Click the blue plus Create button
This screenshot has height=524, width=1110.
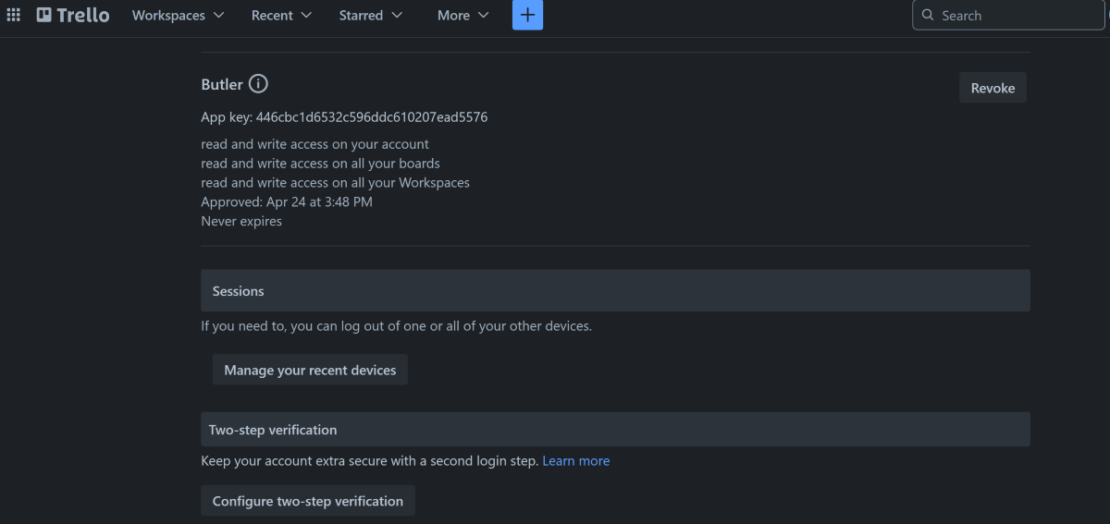pos(527,15)
